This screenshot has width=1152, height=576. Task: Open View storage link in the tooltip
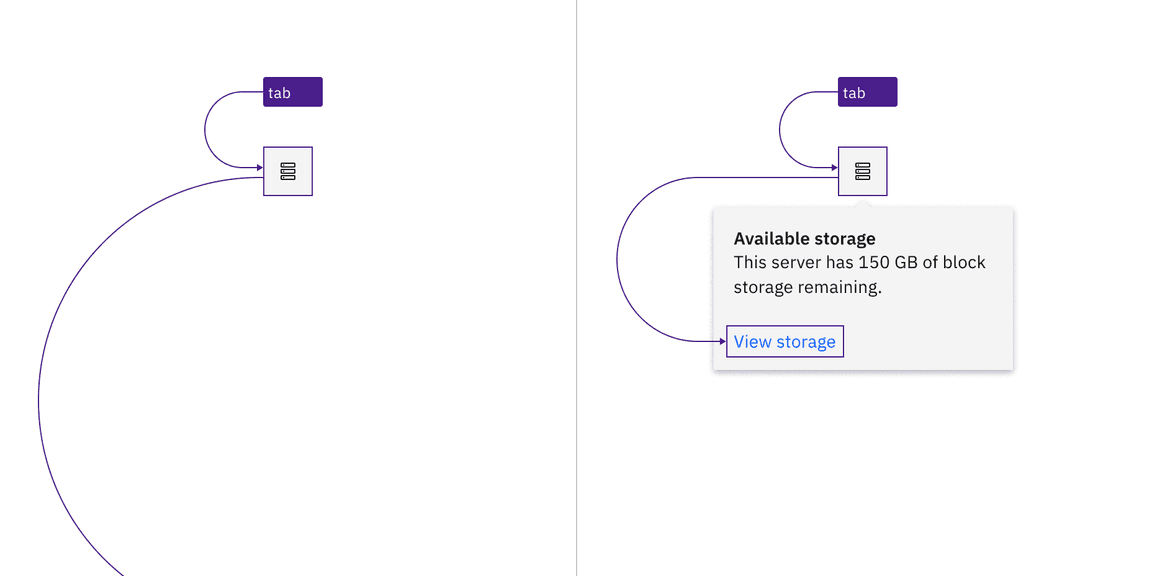[x=784, y=341]
